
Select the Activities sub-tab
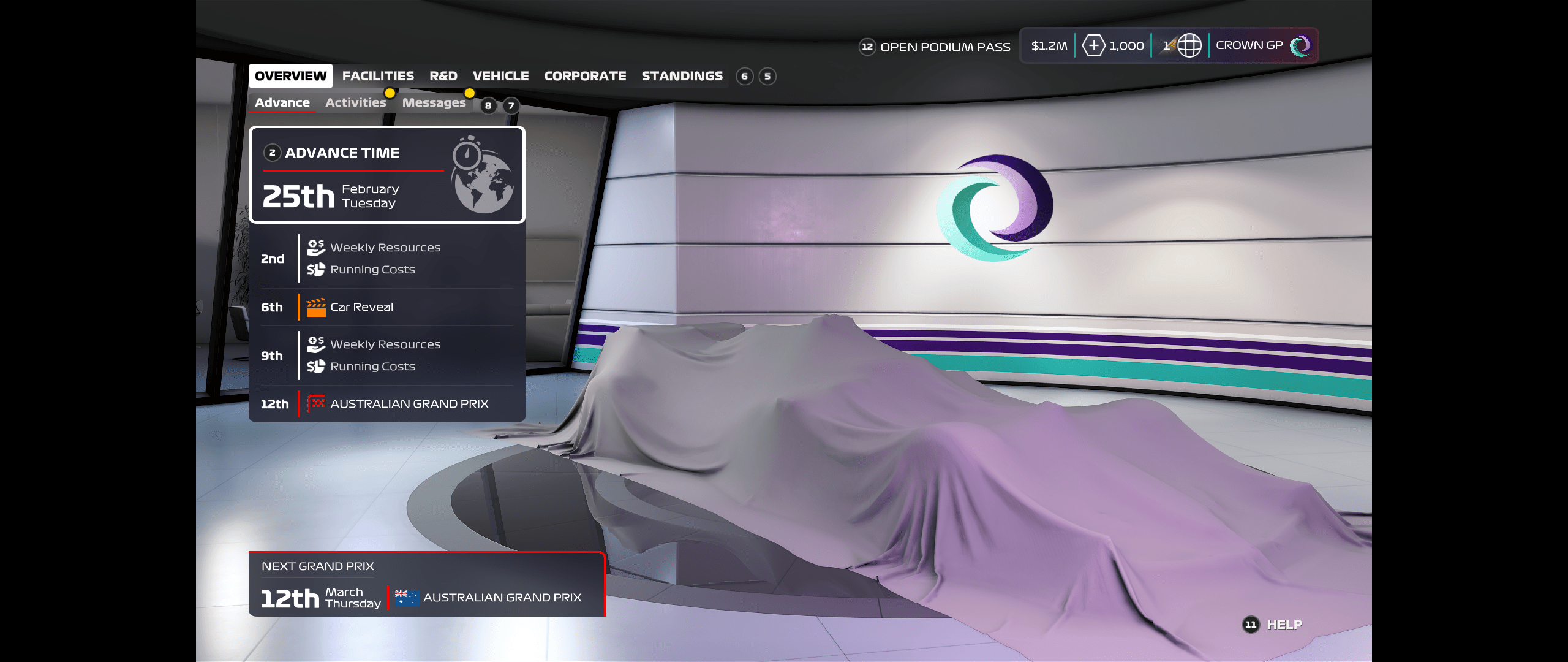click(x=355, y=103)
